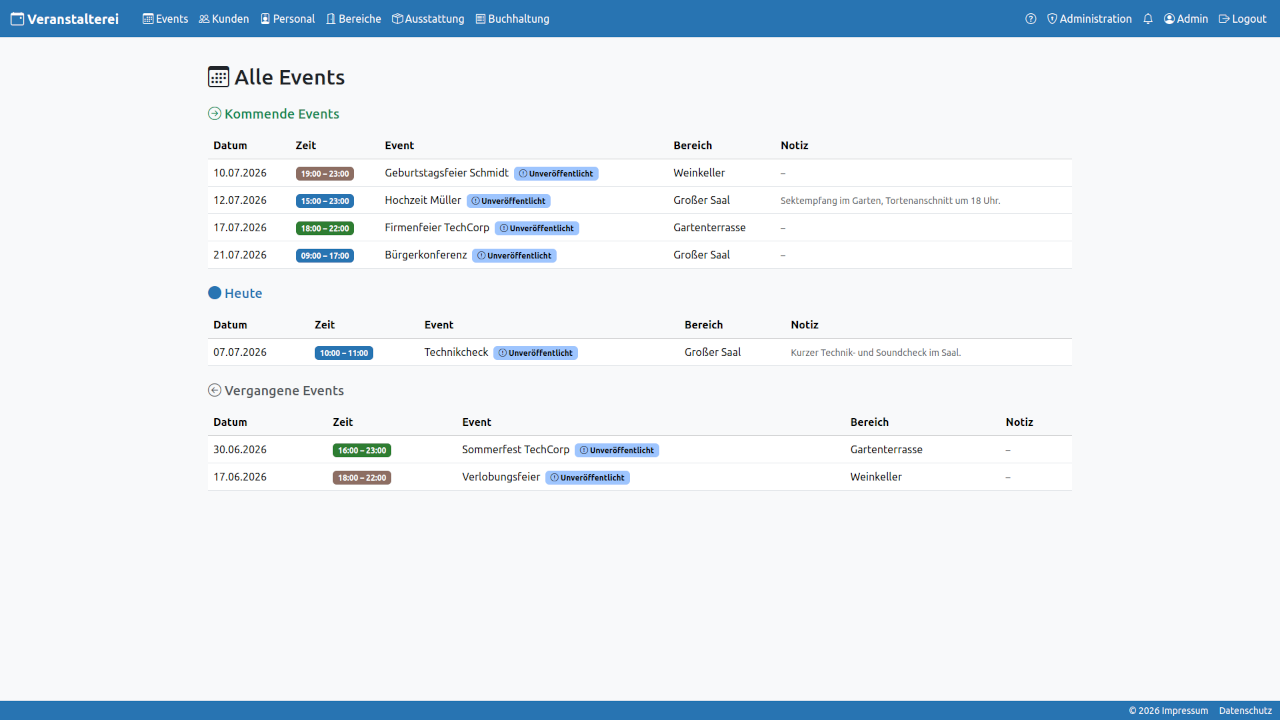Open the Ausstattung menu
This screenshot has height=720, width=1280.
428,19
